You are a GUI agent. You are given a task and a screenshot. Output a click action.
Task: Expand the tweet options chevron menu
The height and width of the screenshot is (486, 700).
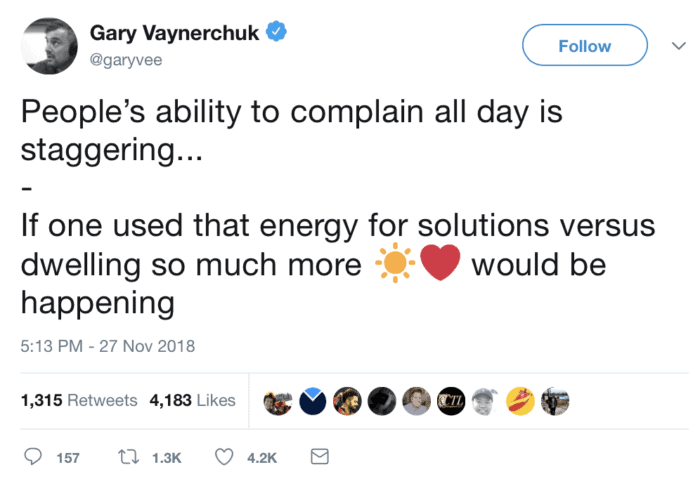pos(673,46)
